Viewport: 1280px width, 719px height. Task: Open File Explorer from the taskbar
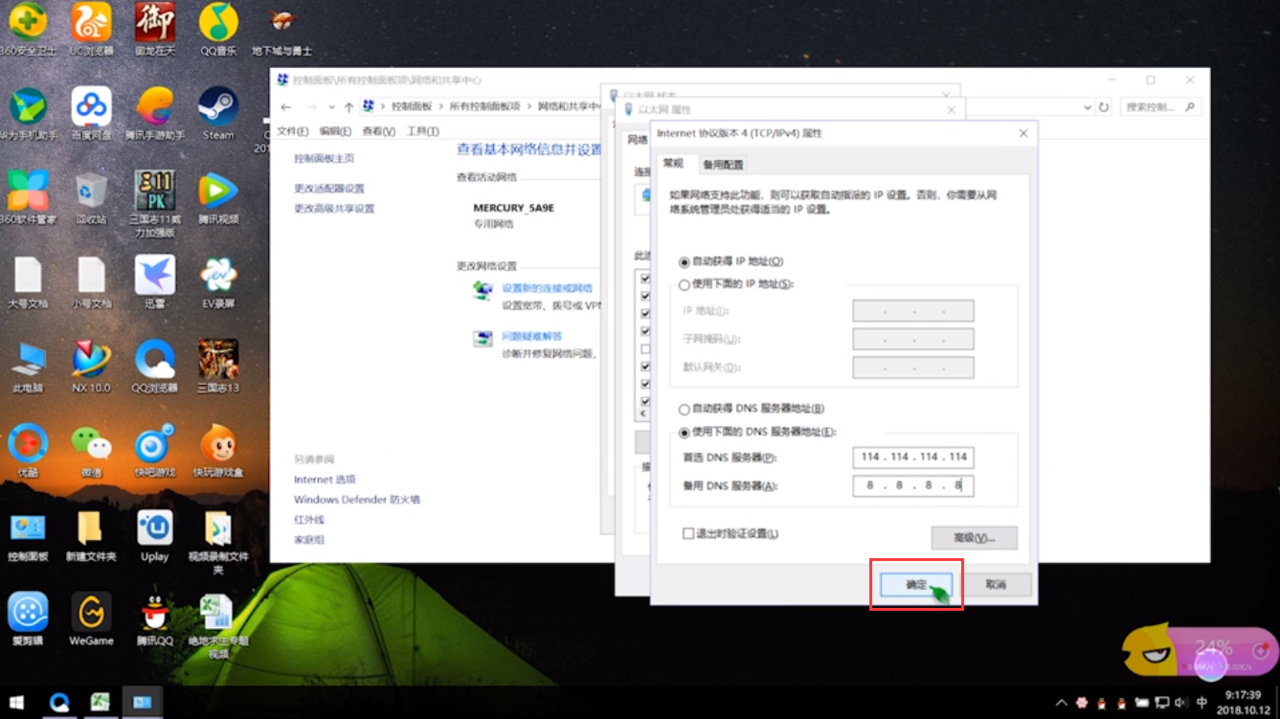click(143, 702)
